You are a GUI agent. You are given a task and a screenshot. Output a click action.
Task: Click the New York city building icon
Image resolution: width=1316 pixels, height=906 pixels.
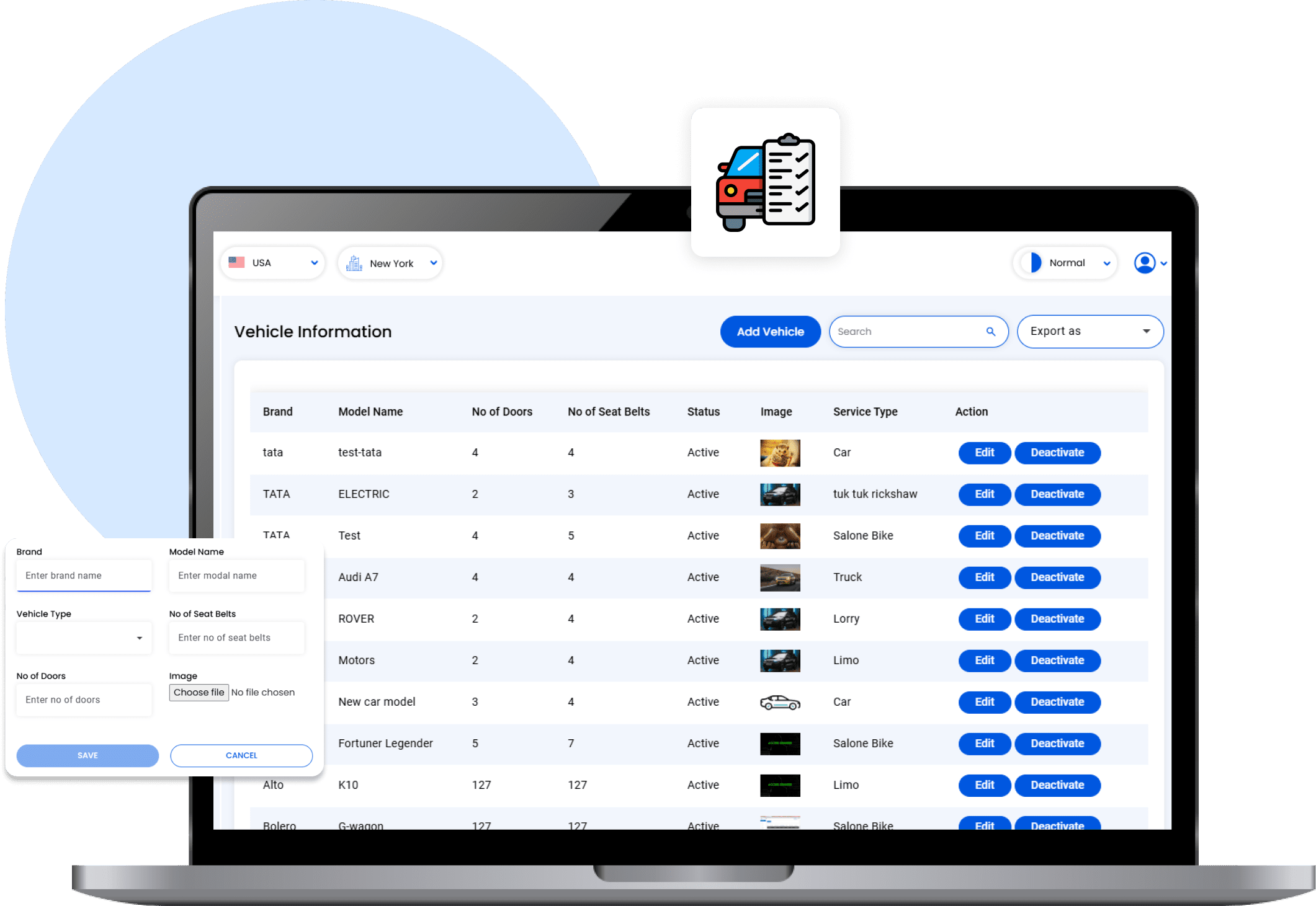pos(354,263)
